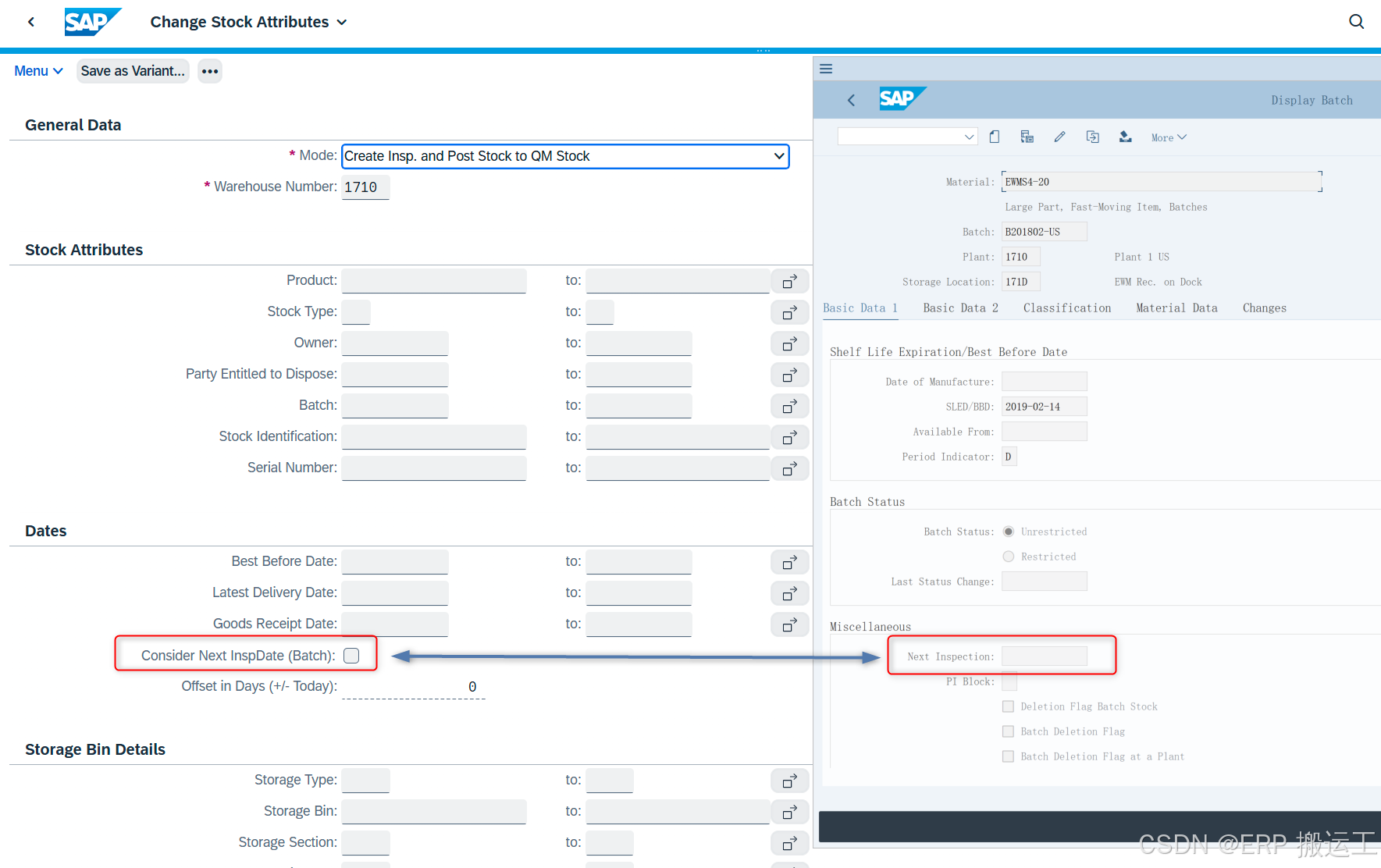Open multiple selection for Storage Section
The height and width of the screenshot is (868, 1381).
click(x=790, y=843)
